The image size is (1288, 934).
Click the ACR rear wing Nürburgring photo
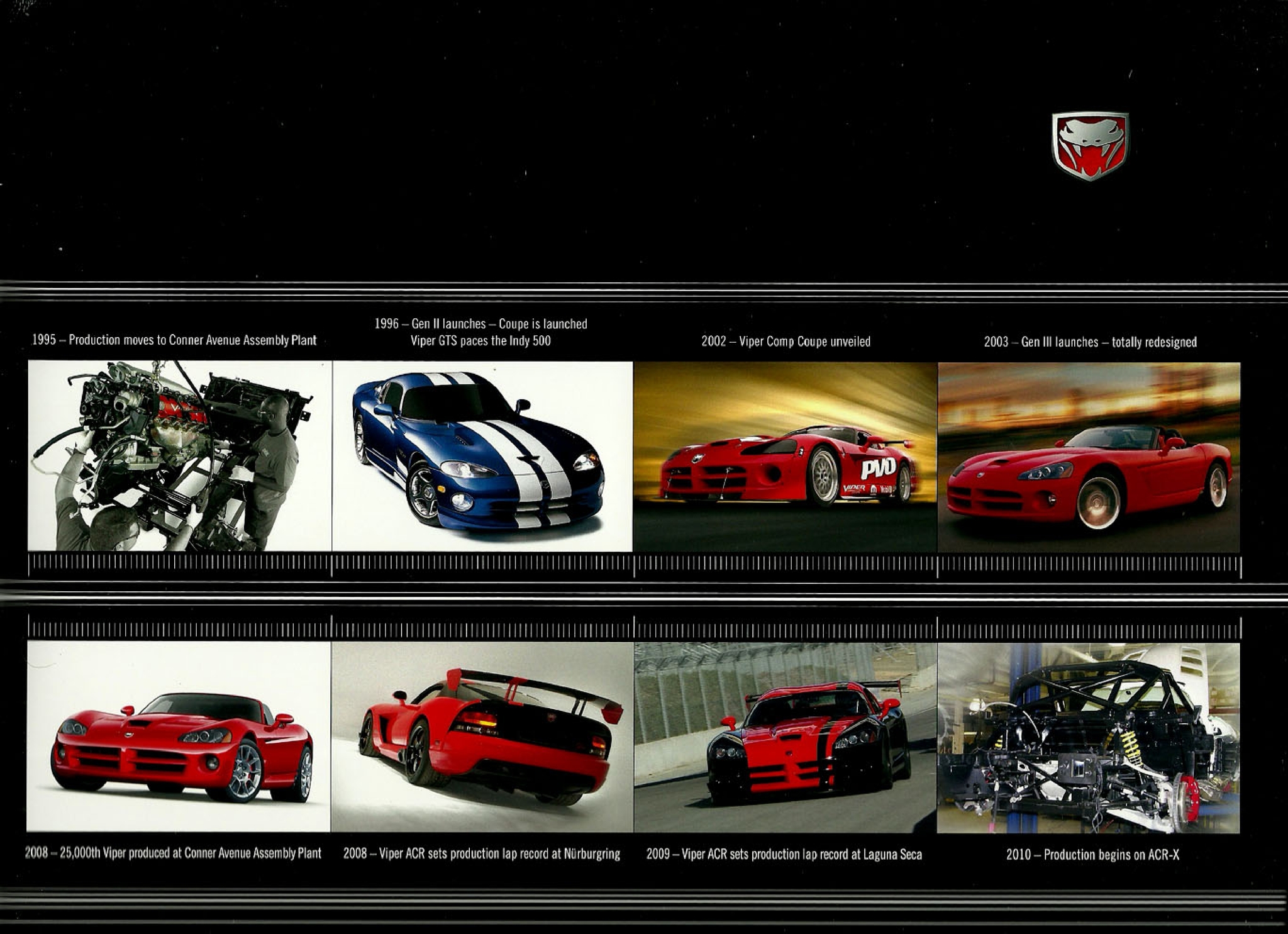pyautogui.click(x=482, y=737)
